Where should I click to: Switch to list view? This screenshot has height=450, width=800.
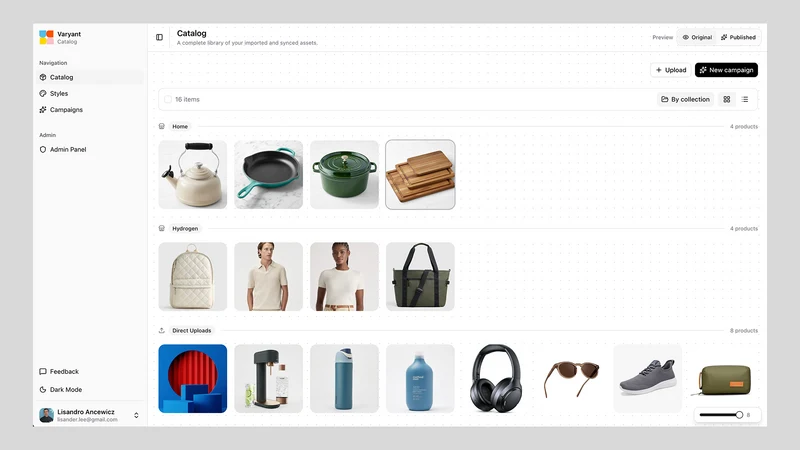coord(745,99)
